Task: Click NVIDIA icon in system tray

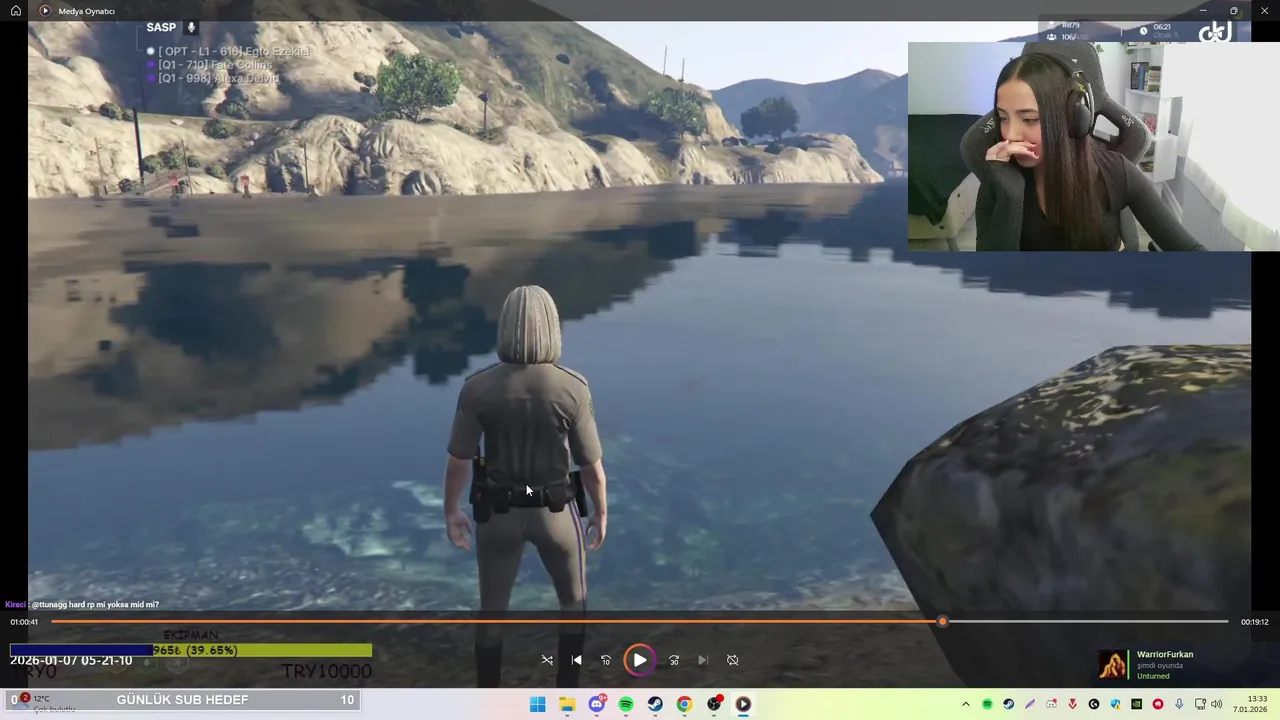Action: coord(1137,704)
